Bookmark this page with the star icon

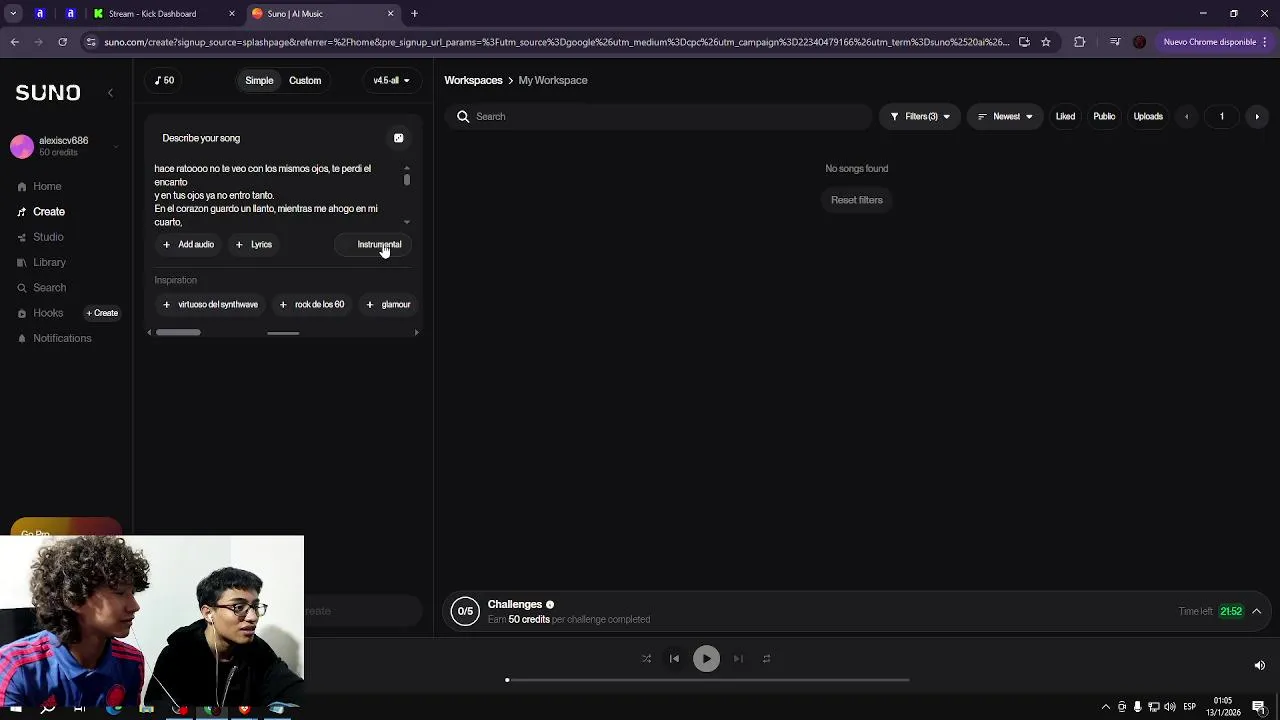point(1045,42)
